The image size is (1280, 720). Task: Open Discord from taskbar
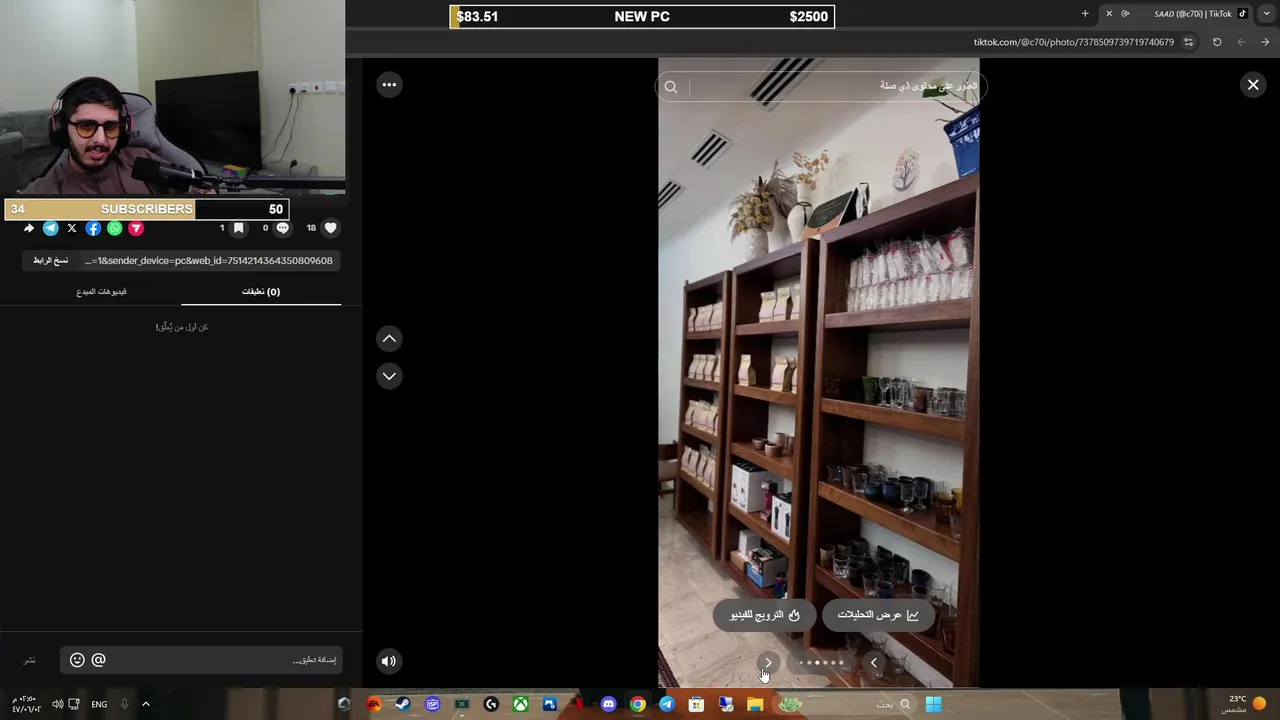608,704
